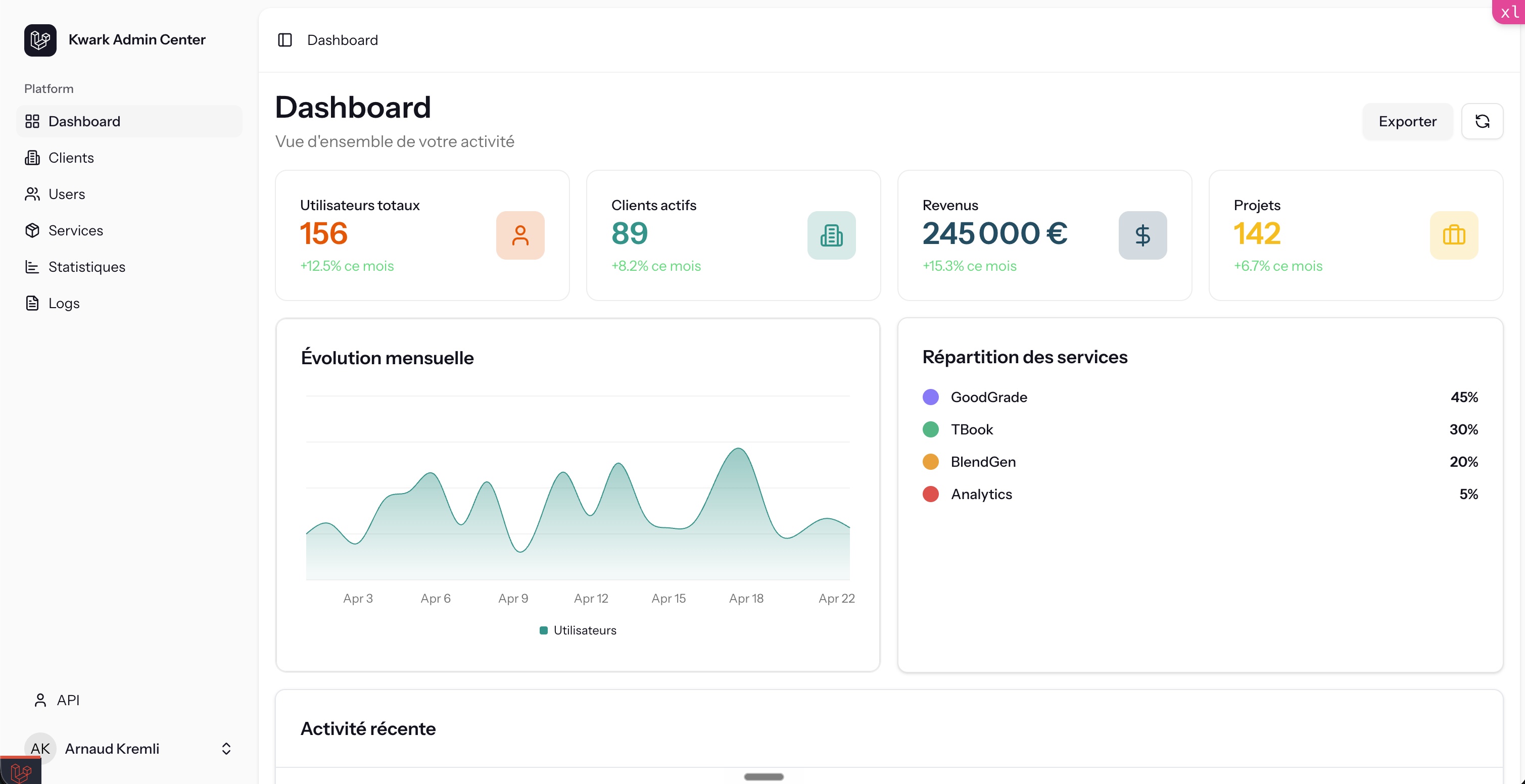Click the Platform section label
Viewport: 1525px width, 784px height.
point(49,89)
